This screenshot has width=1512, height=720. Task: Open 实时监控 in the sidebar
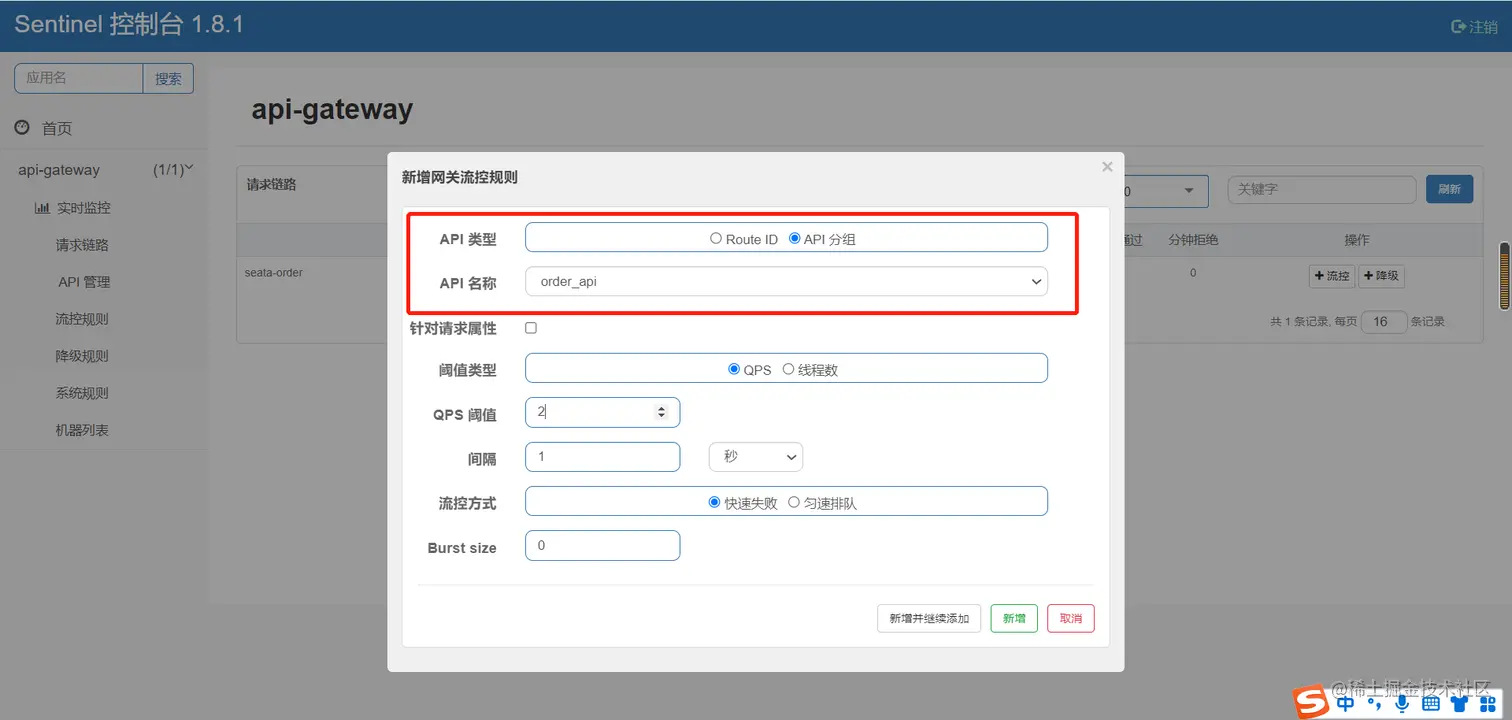[x=84, y=208]
